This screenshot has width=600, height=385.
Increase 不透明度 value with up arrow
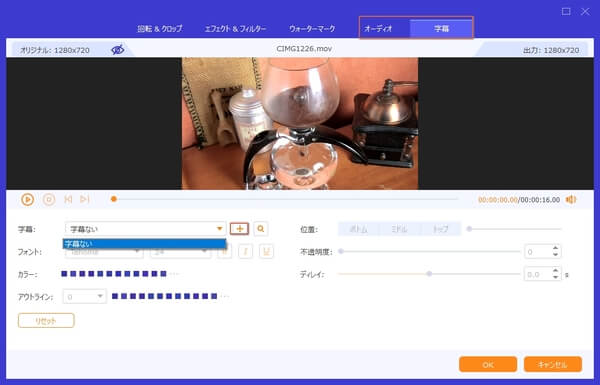(x=555, y=248)
